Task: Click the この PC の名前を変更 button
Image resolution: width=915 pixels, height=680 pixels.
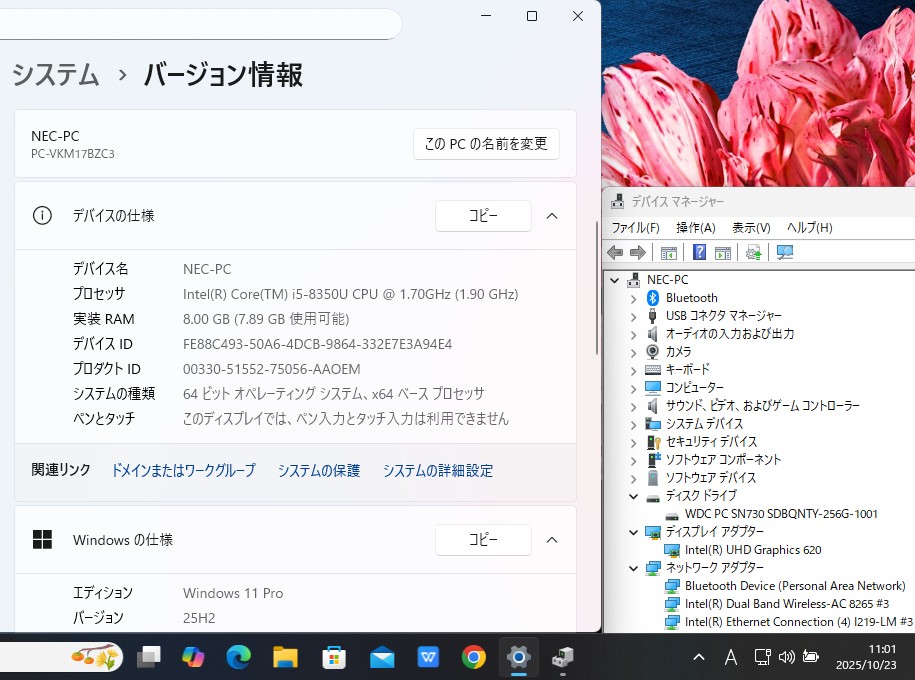Action: 486,144
